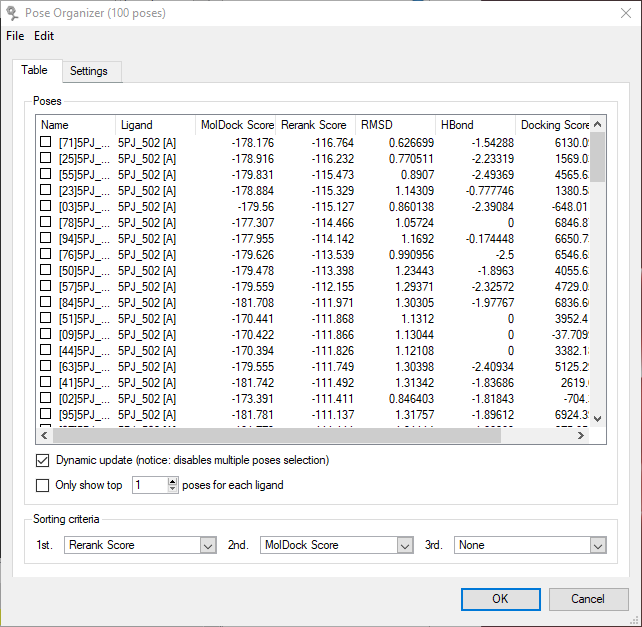Tick the checkbox for pose [23]5PJ
Screen dimensions: 642x627
tap(45, 190)
